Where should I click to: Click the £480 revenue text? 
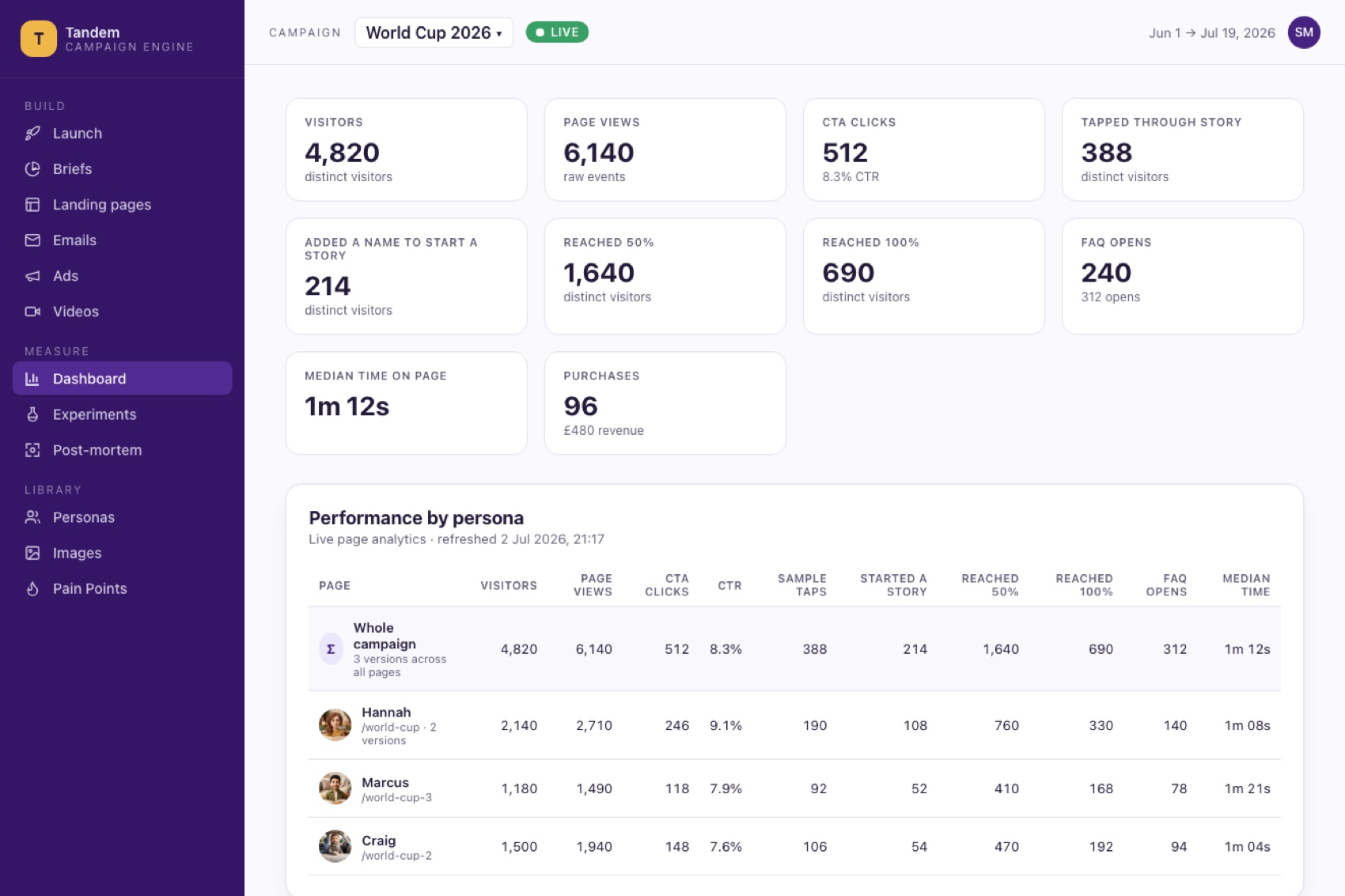point(604,431)
